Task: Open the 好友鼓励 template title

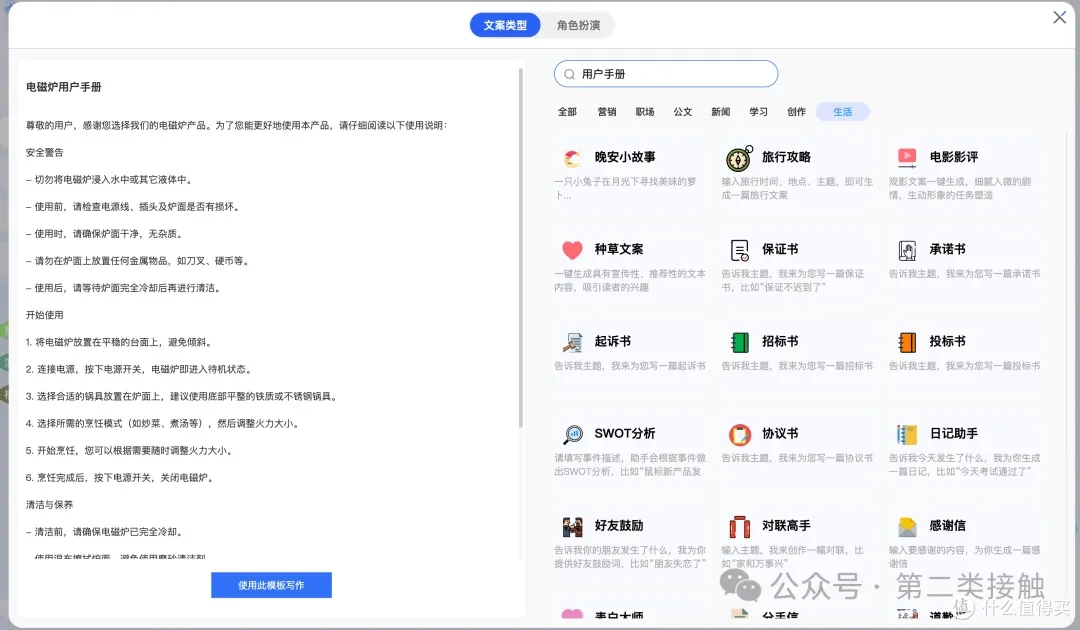Action: point(619,526)
